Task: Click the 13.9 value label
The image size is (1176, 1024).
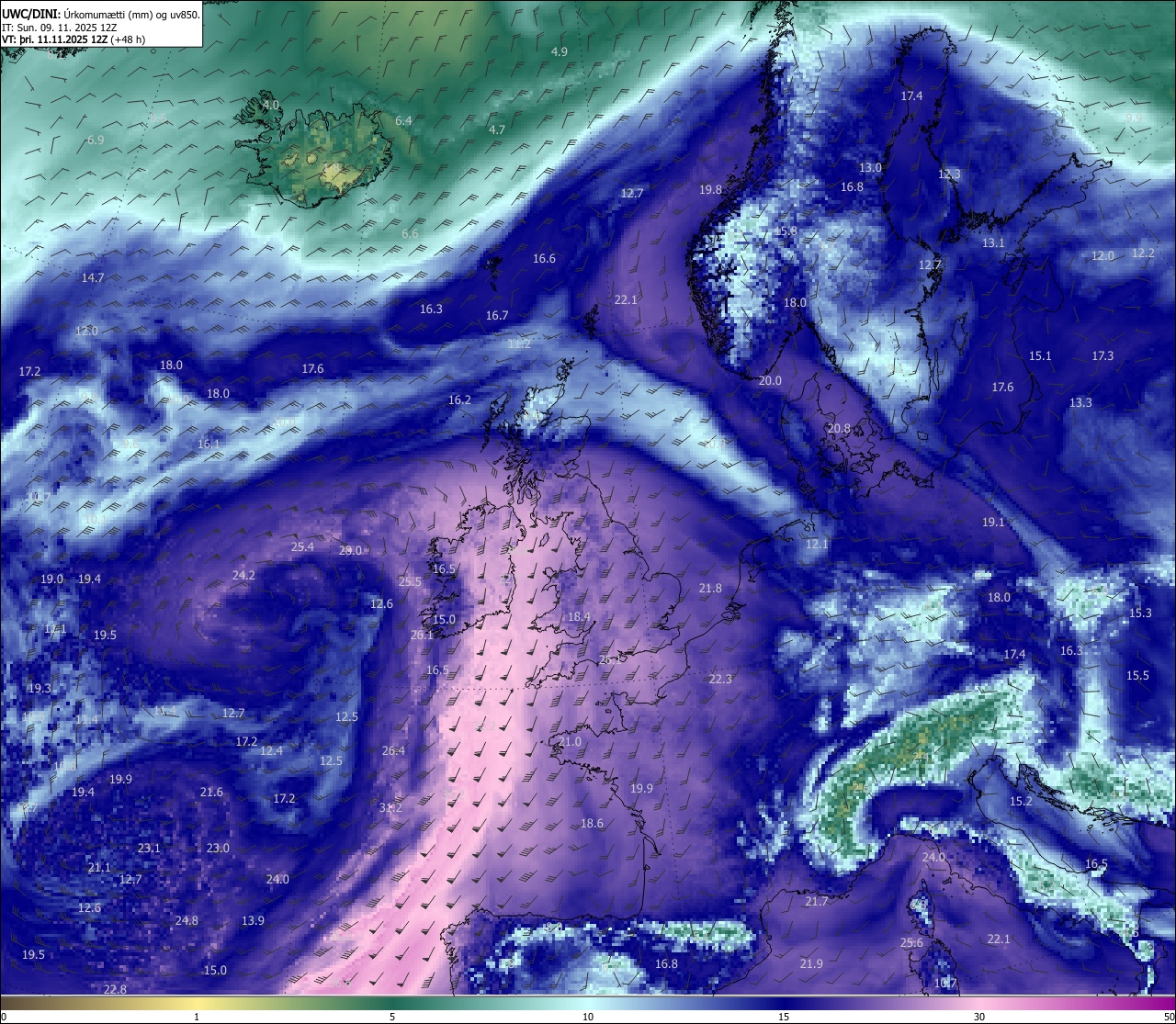Action: point(253,921)
